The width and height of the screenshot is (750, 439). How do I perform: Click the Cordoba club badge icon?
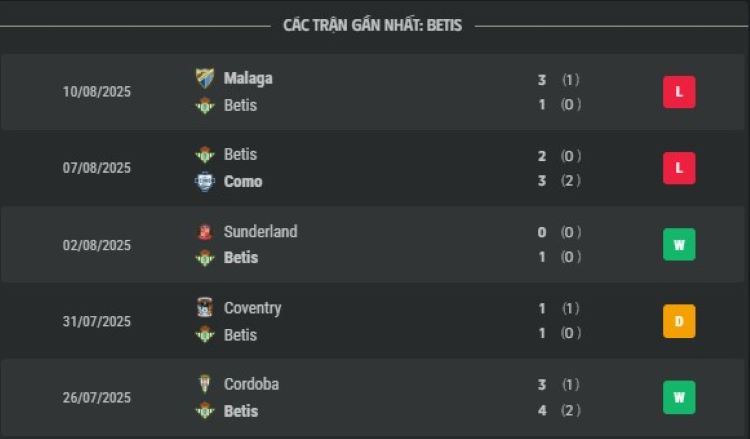tap(205, 384)
